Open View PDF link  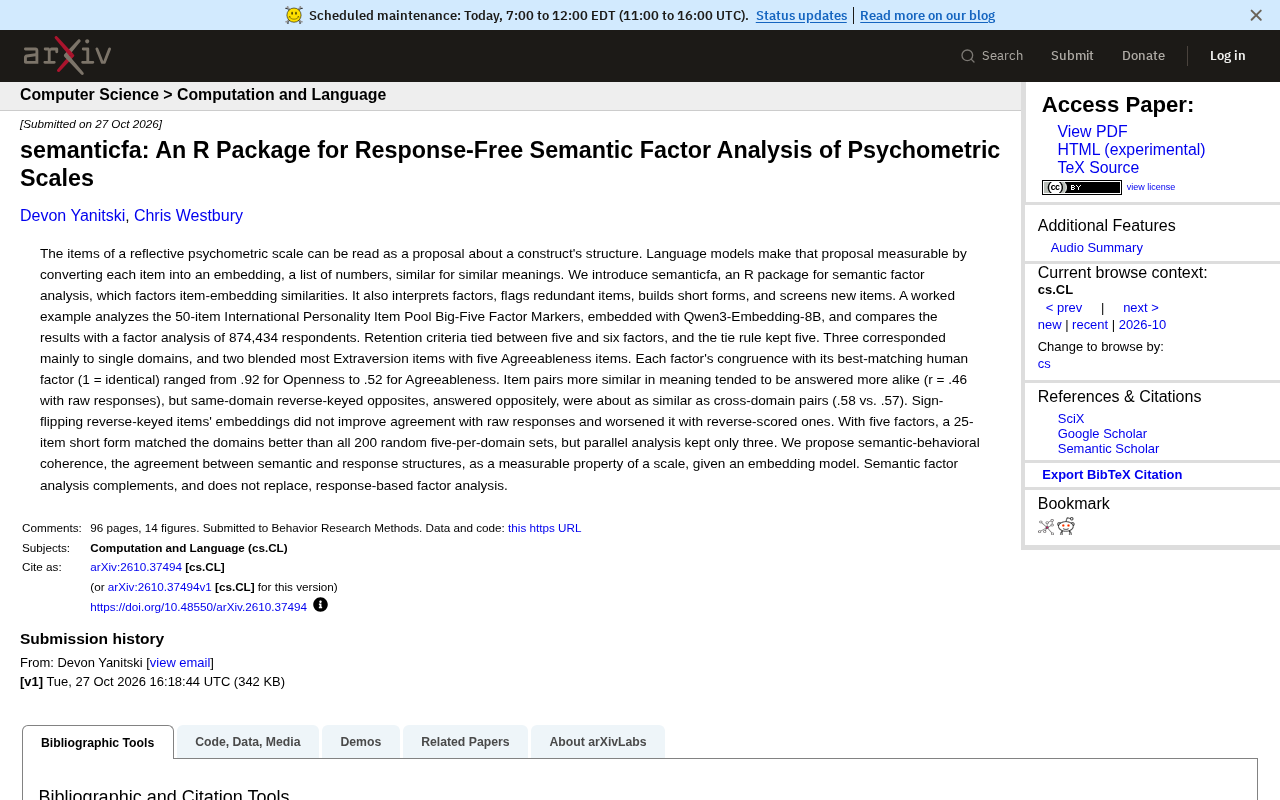tap(1092, 132)
